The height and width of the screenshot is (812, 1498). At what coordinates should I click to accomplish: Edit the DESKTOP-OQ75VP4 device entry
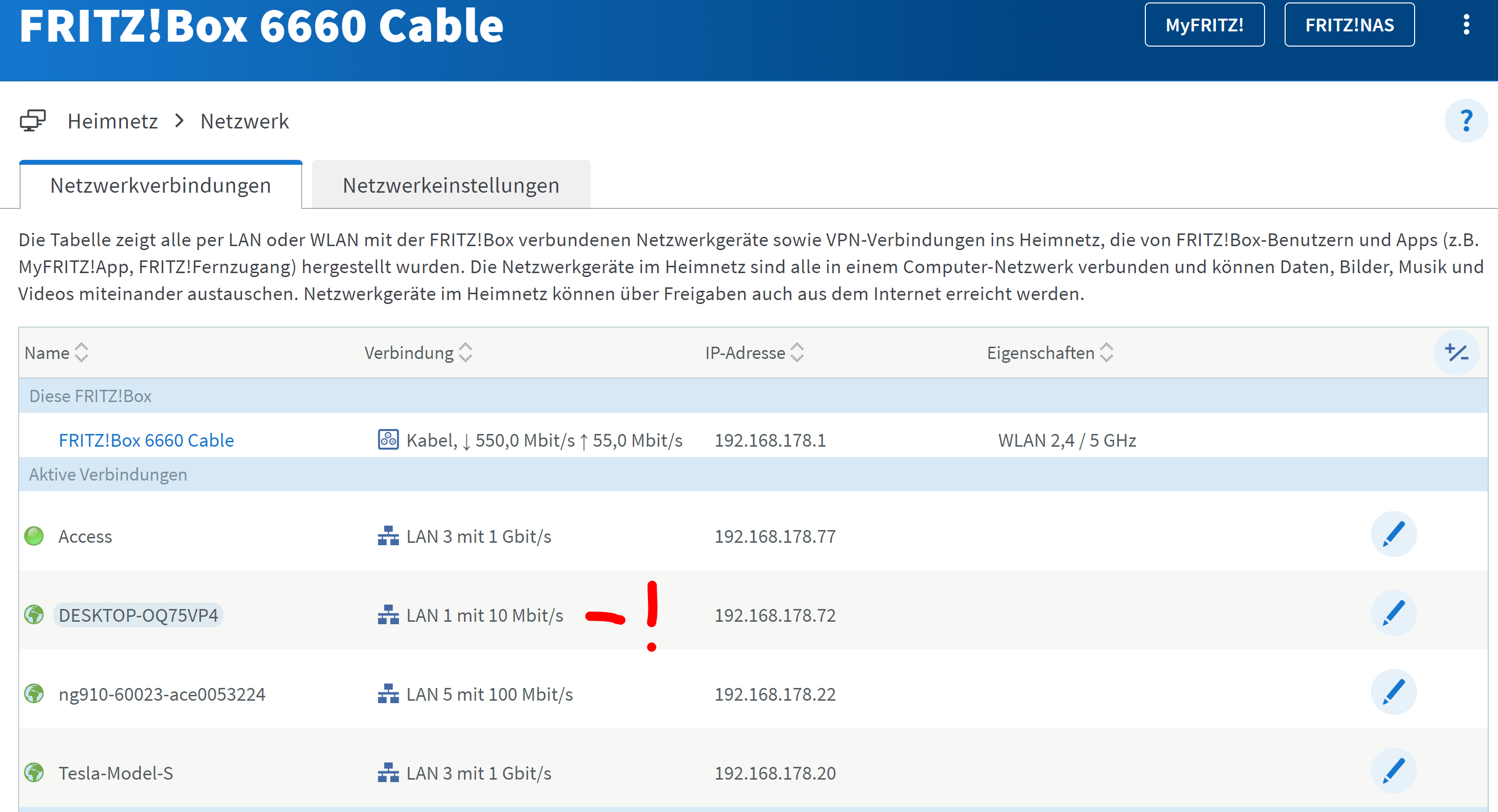[x=1394, y=613]
